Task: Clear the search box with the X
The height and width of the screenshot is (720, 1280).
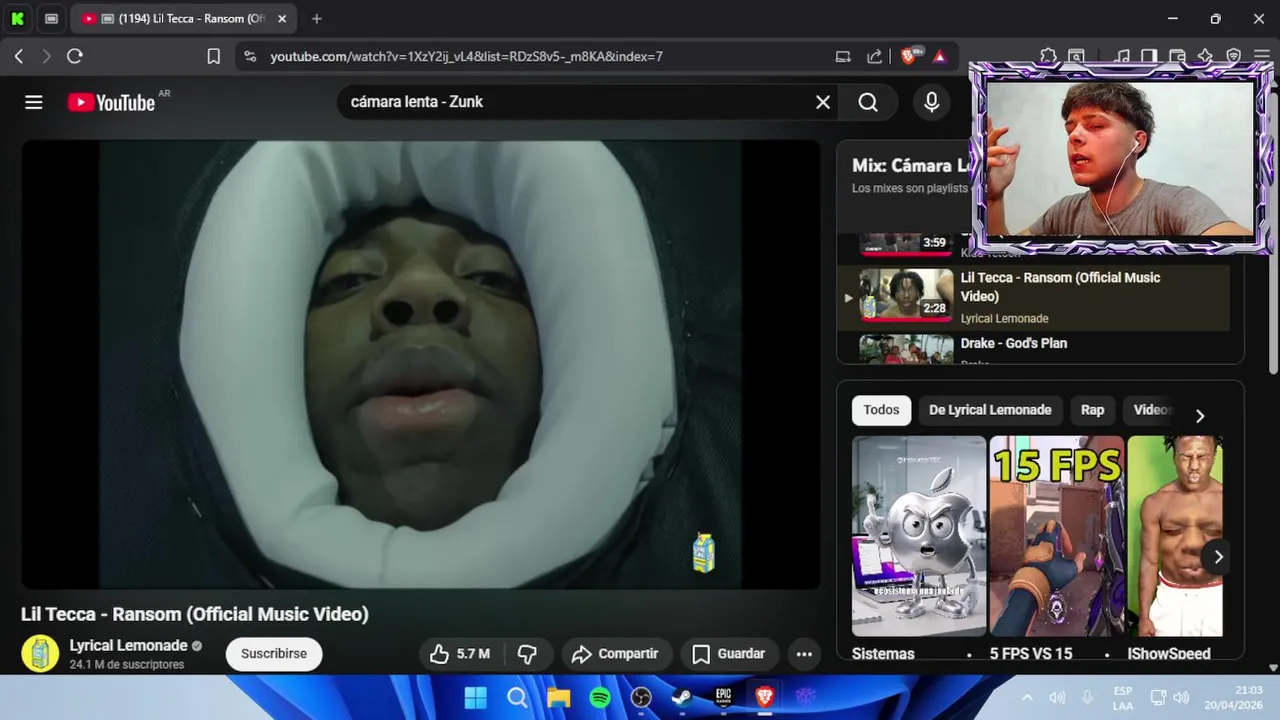Action: tap(823, 102)
